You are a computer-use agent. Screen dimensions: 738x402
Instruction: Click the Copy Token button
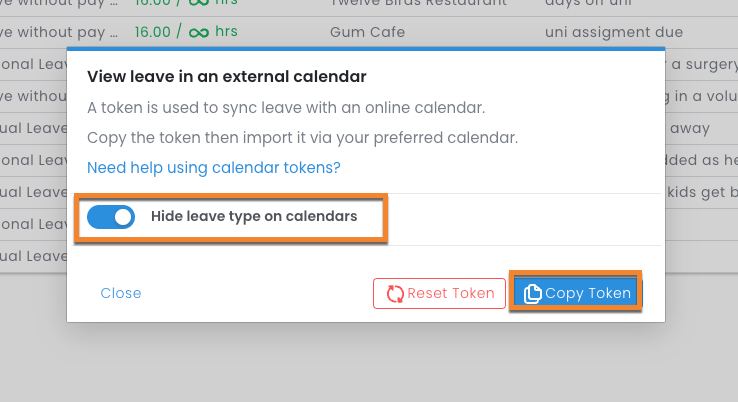pyautogui.click(x=577, y=293)
